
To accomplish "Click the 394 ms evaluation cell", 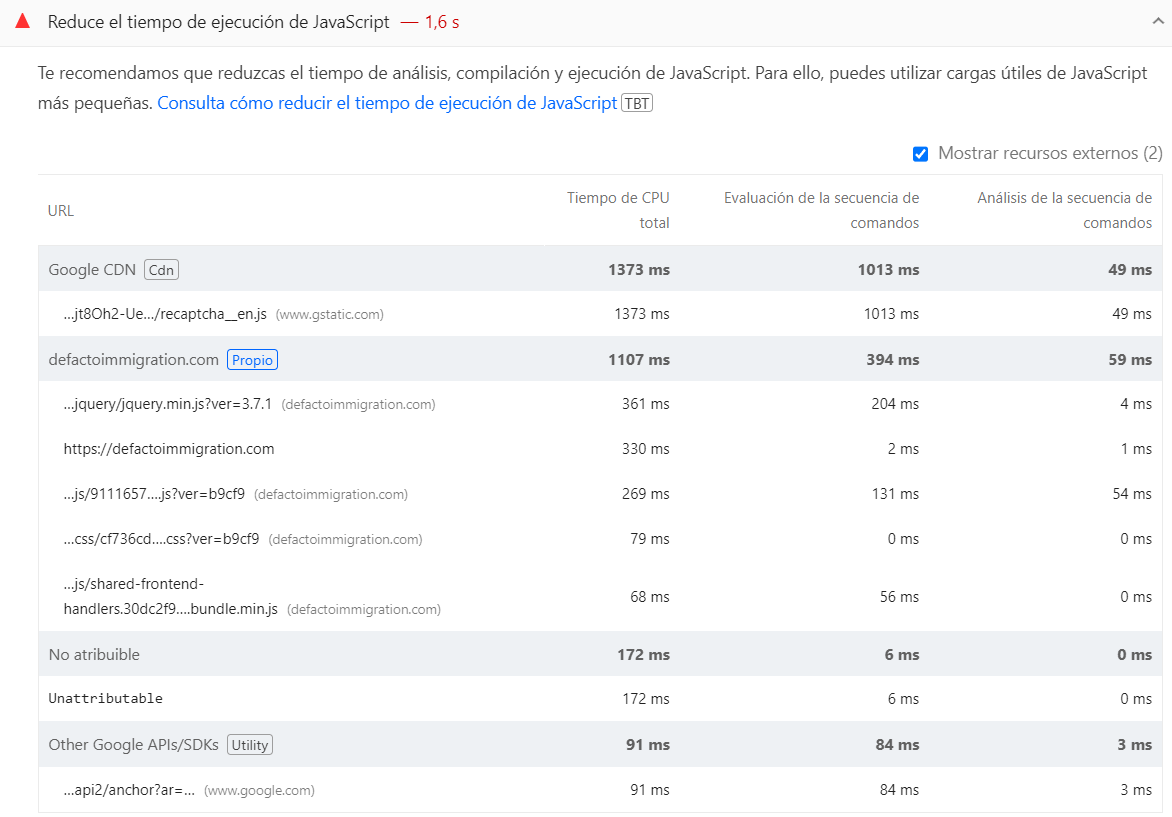I will (x=892, y=360).
